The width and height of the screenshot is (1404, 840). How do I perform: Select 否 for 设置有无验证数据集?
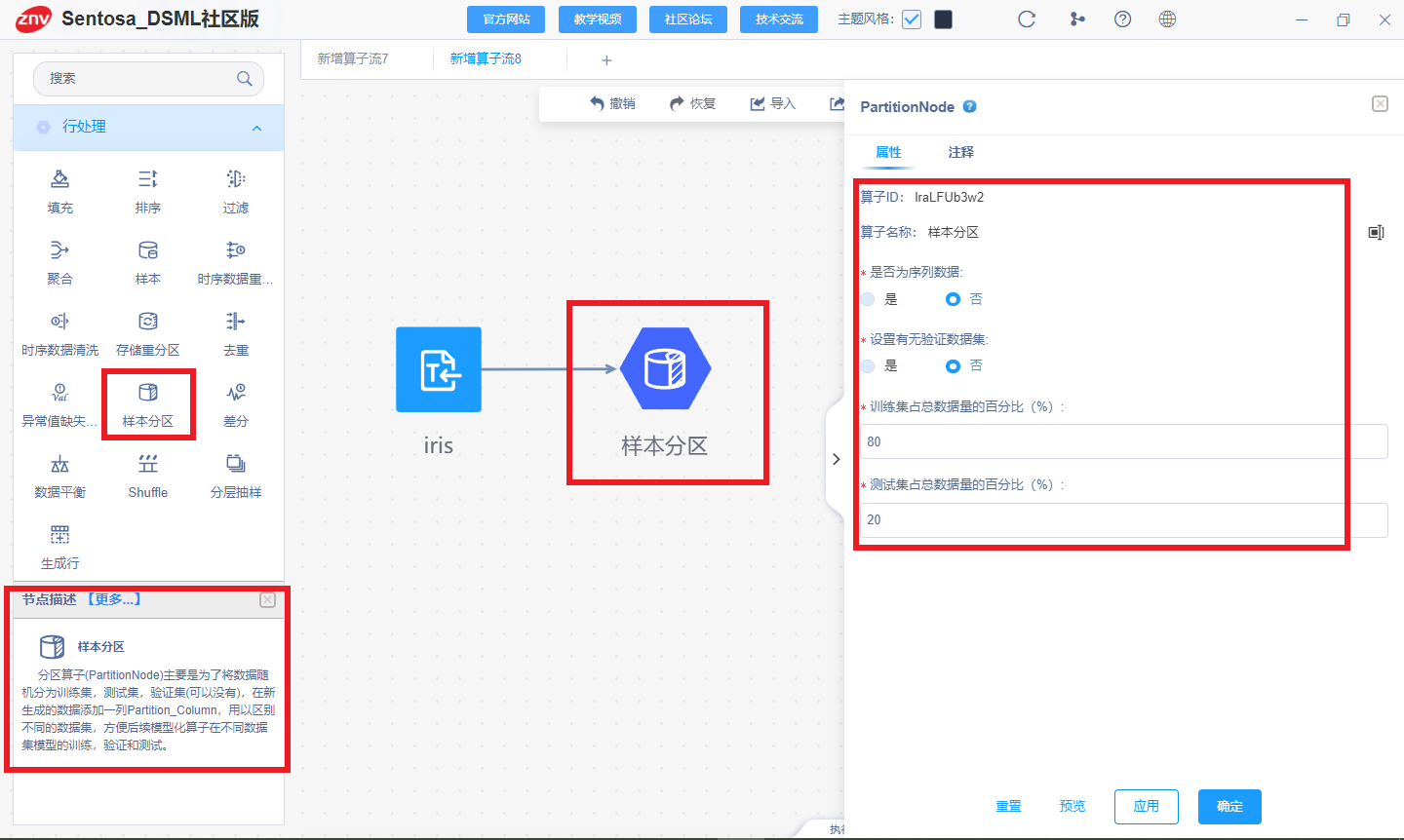[x=953, y=365]
